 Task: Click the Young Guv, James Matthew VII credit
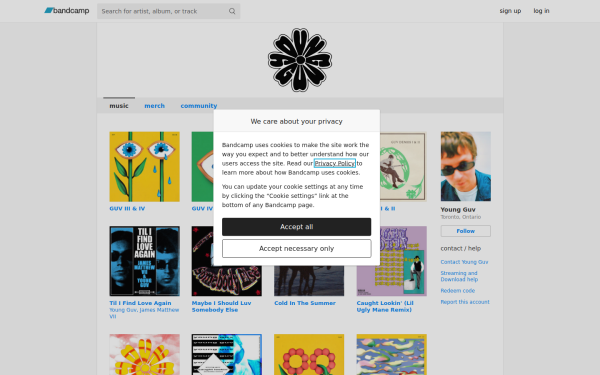(x=144, y=313)
